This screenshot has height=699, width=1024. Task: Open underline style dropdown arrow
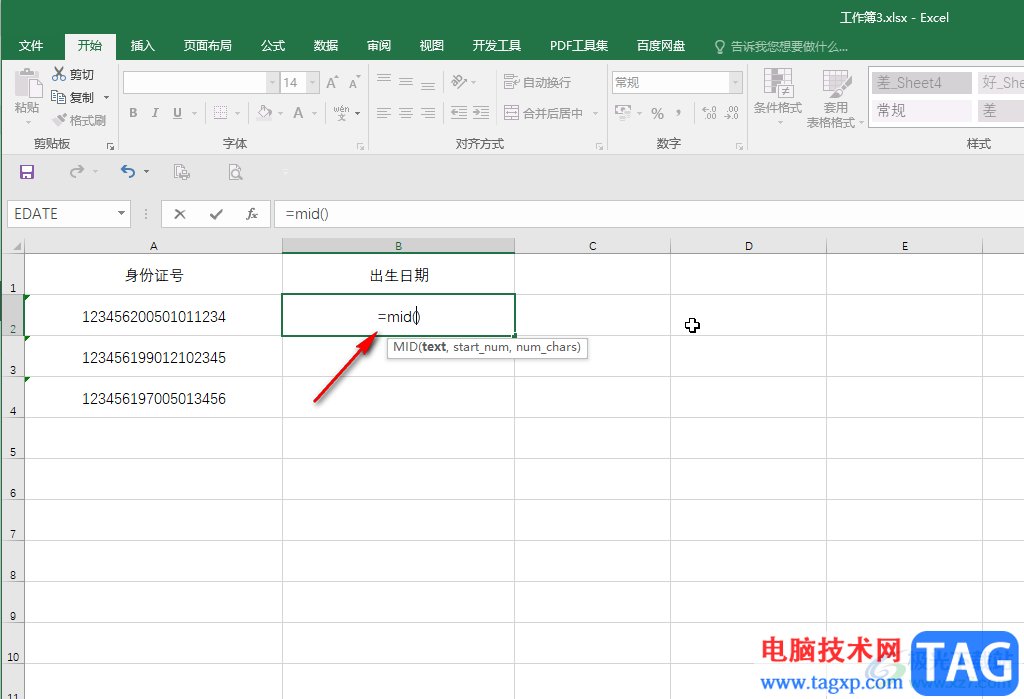point(194,114)
